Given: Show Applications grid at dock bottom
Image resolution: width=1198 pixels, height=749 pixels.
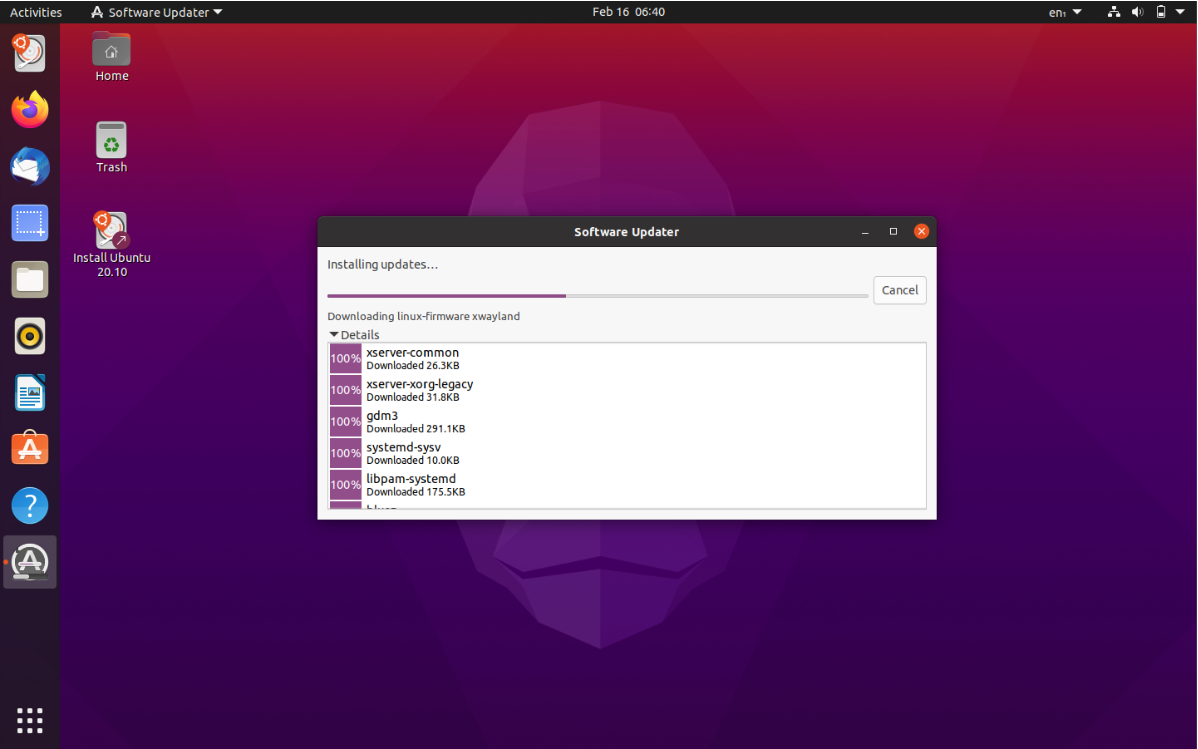Looking at the screenshot, I should coord(30,720).
